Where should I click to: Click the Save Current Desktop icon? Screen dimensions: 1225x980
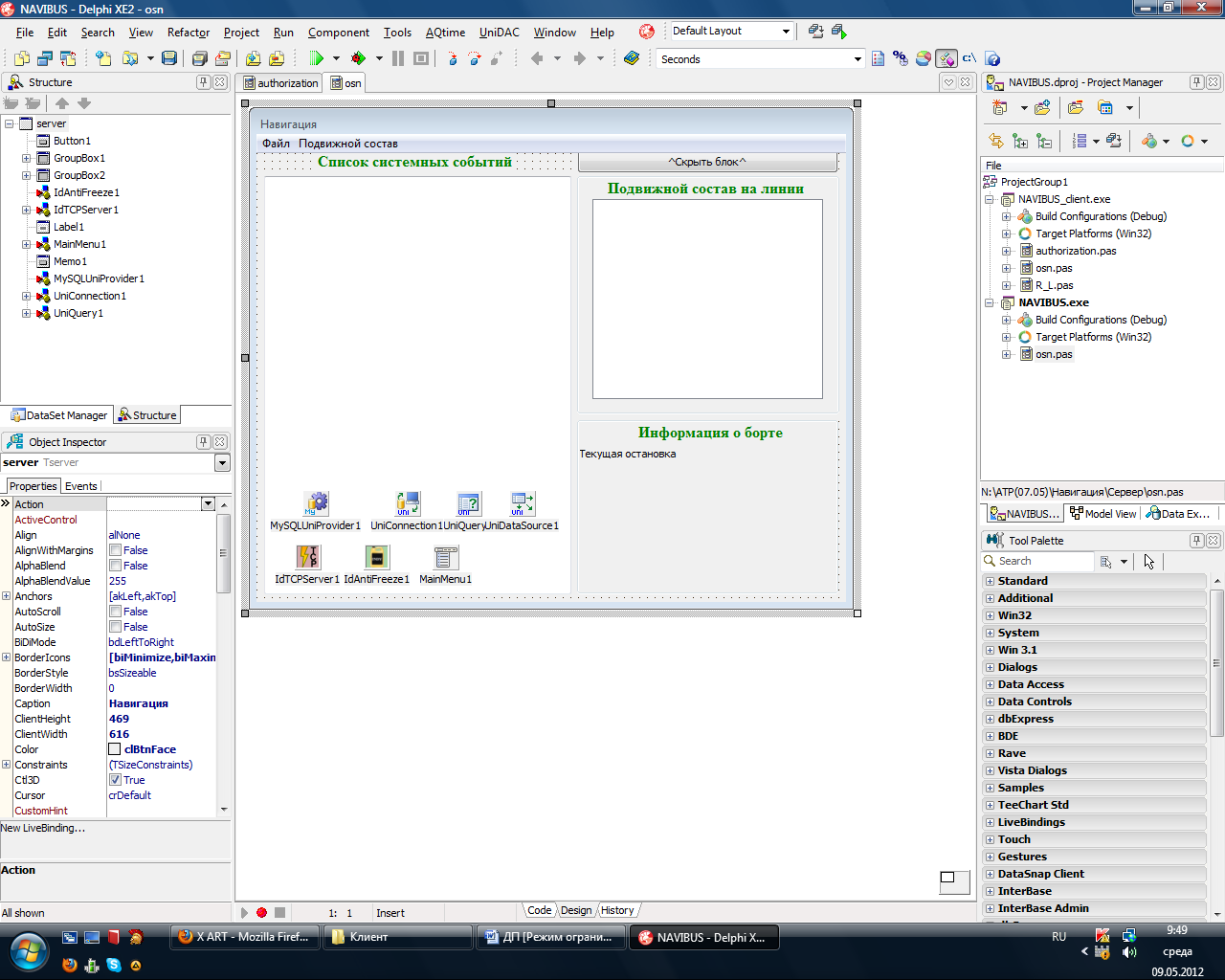click(815, 31)
